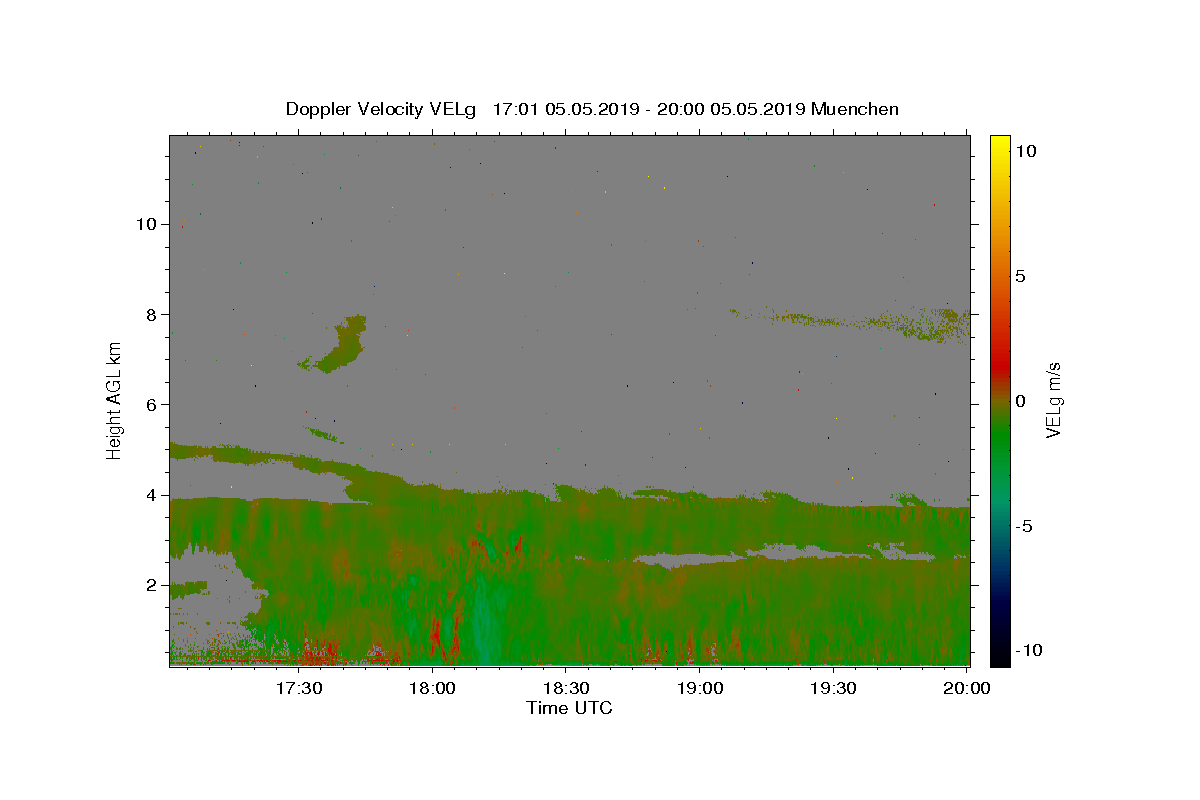Click the 20:00 time tick label
Viewport: 1200px width, 800px height.
click(967, 688)
